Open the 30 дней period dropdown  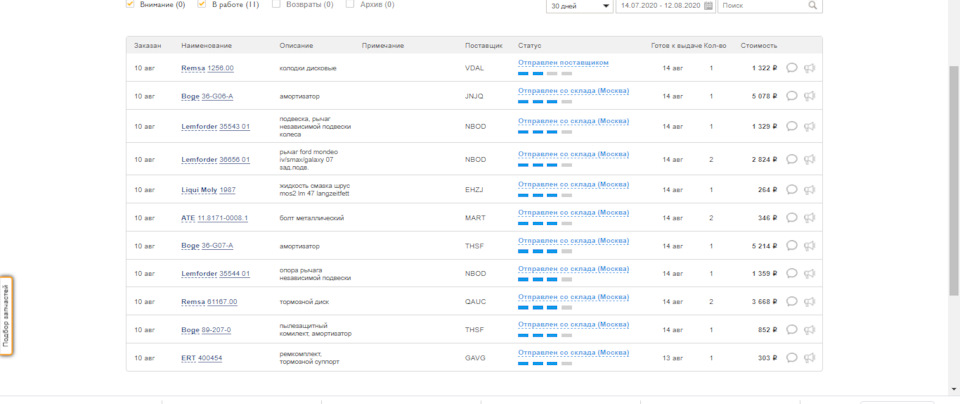click(580, 6)
